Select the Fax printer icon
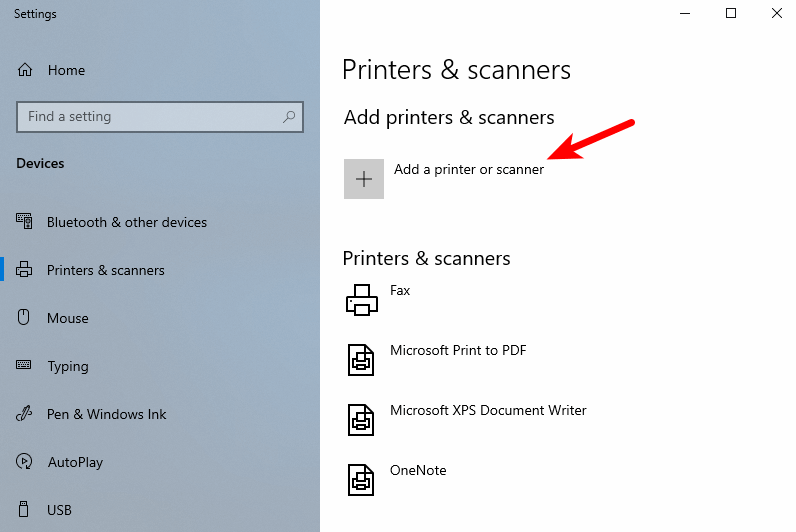This screenshot has height=532, width=796. (x=361, y=300)
